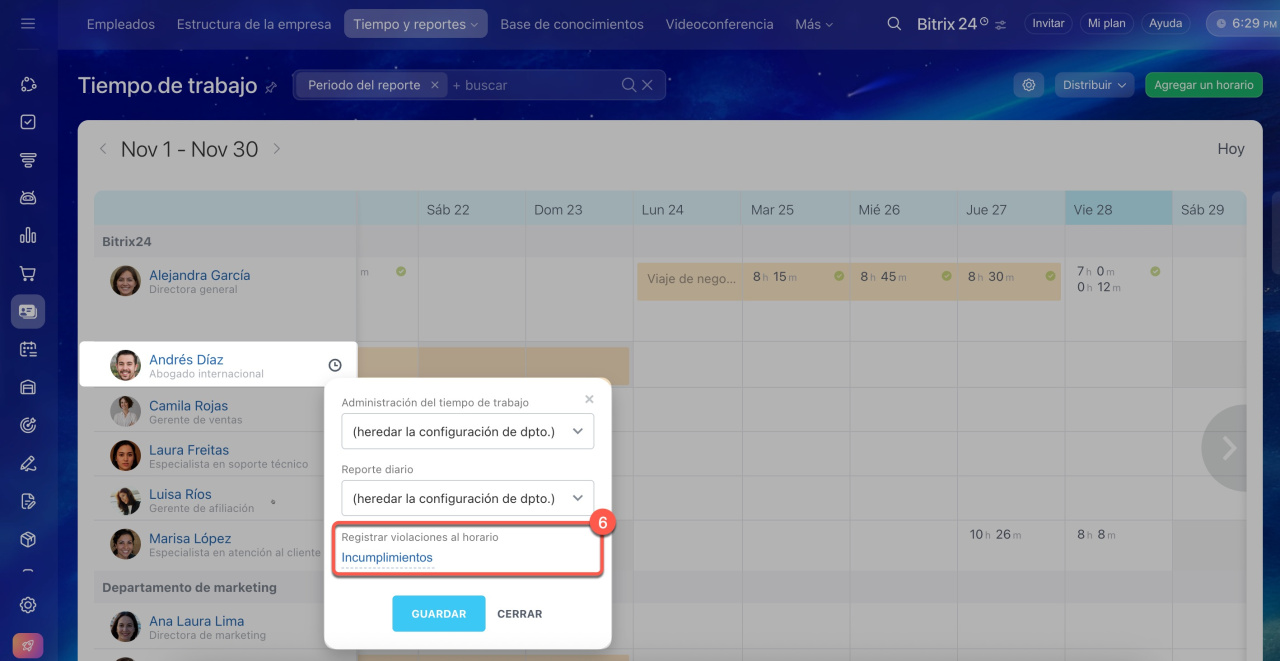
Task: Open the Base de conocimientos tab
Action: coord(571,24)
